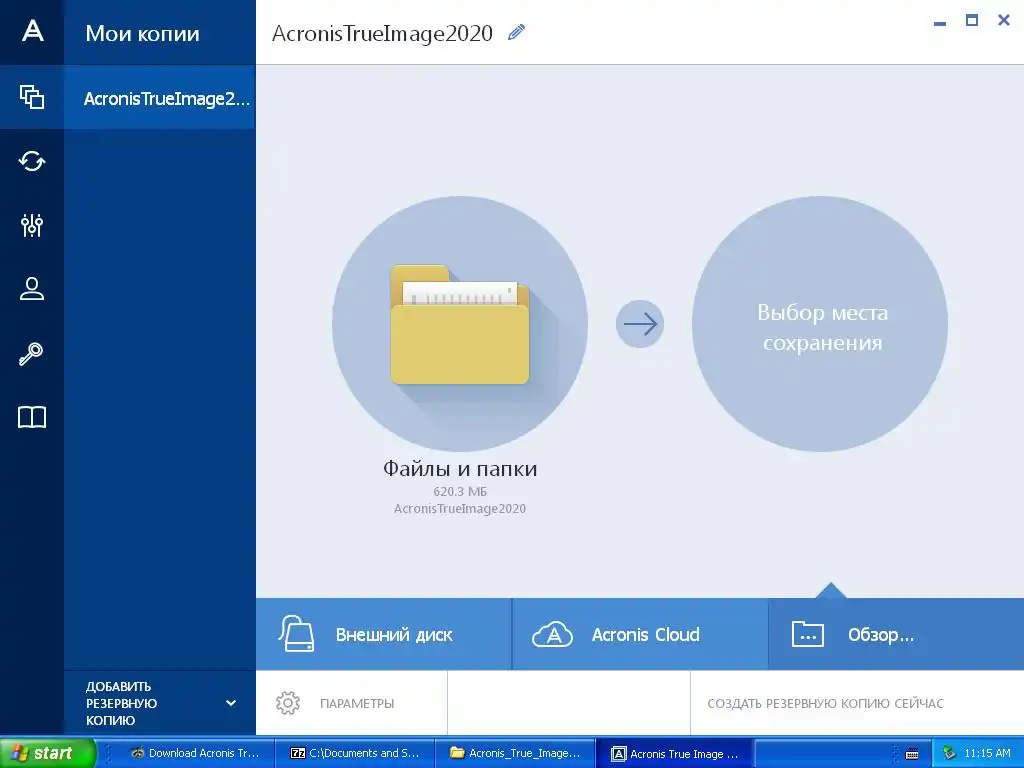
Task: Click Обзор… to browse for location
Action: (896, 634)
